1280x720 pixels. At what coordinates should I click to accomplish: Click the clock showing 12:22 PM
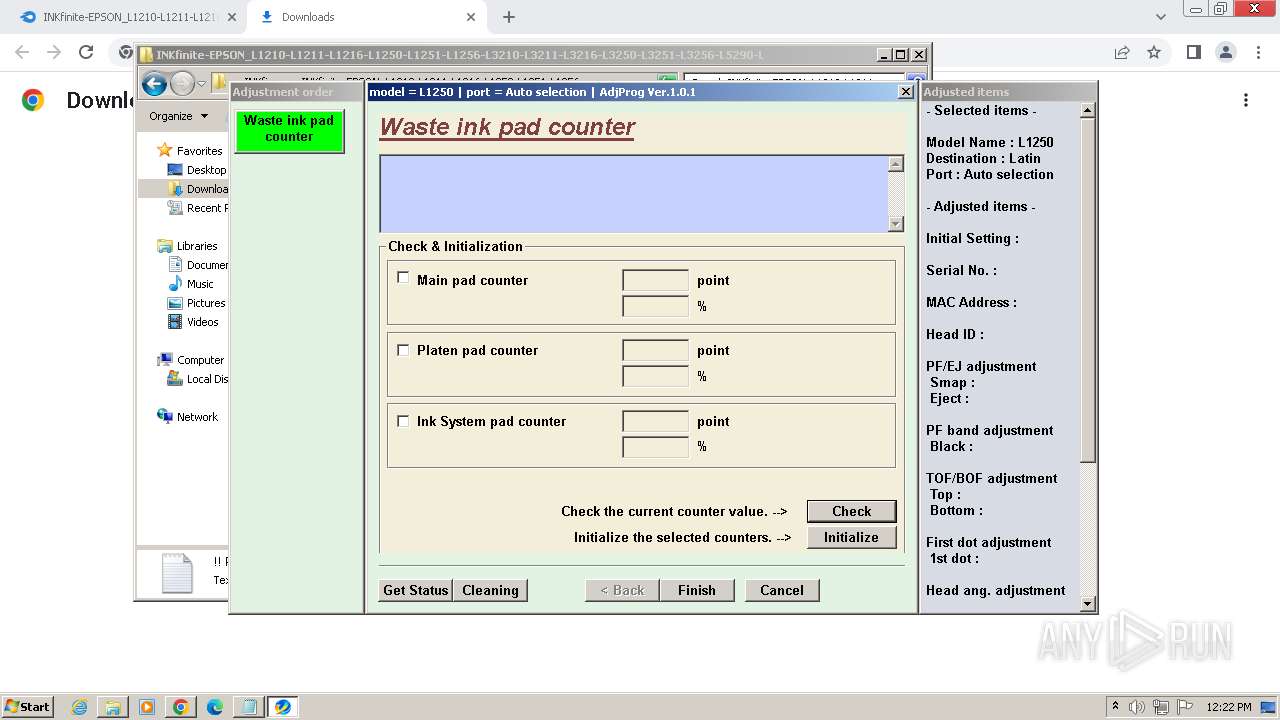coord(1229,707)
